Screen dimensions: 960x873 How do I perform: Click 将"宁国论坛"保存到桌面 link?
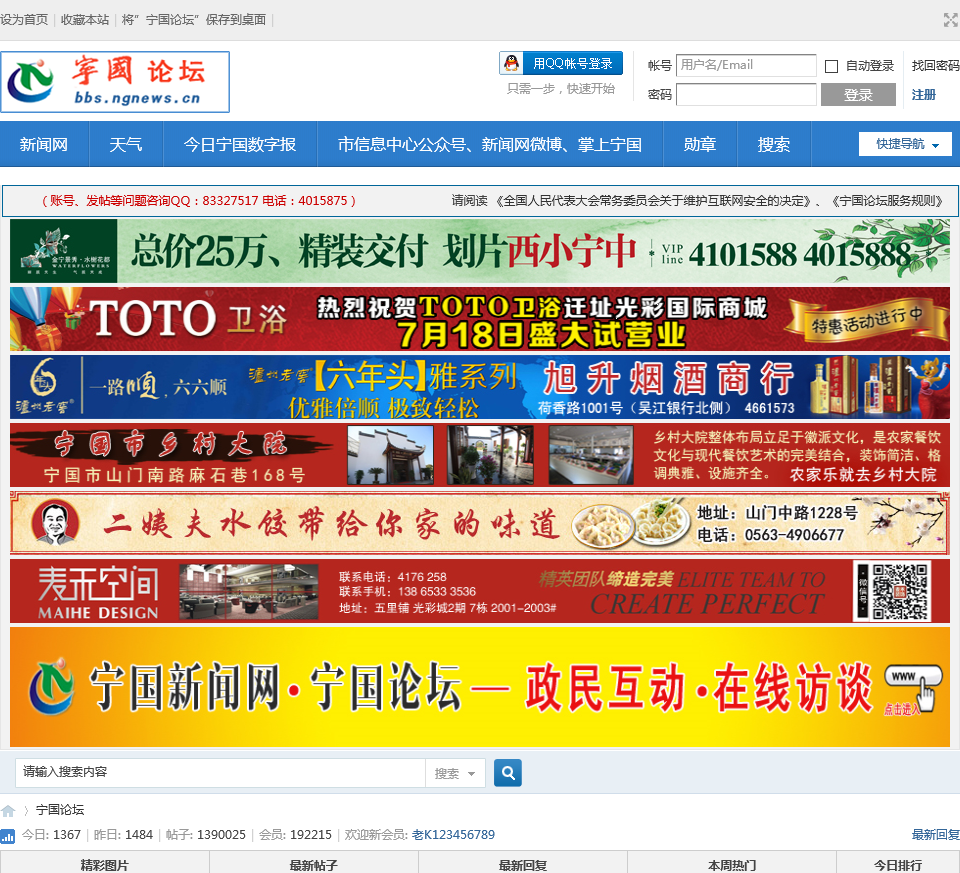pos(194,20)
